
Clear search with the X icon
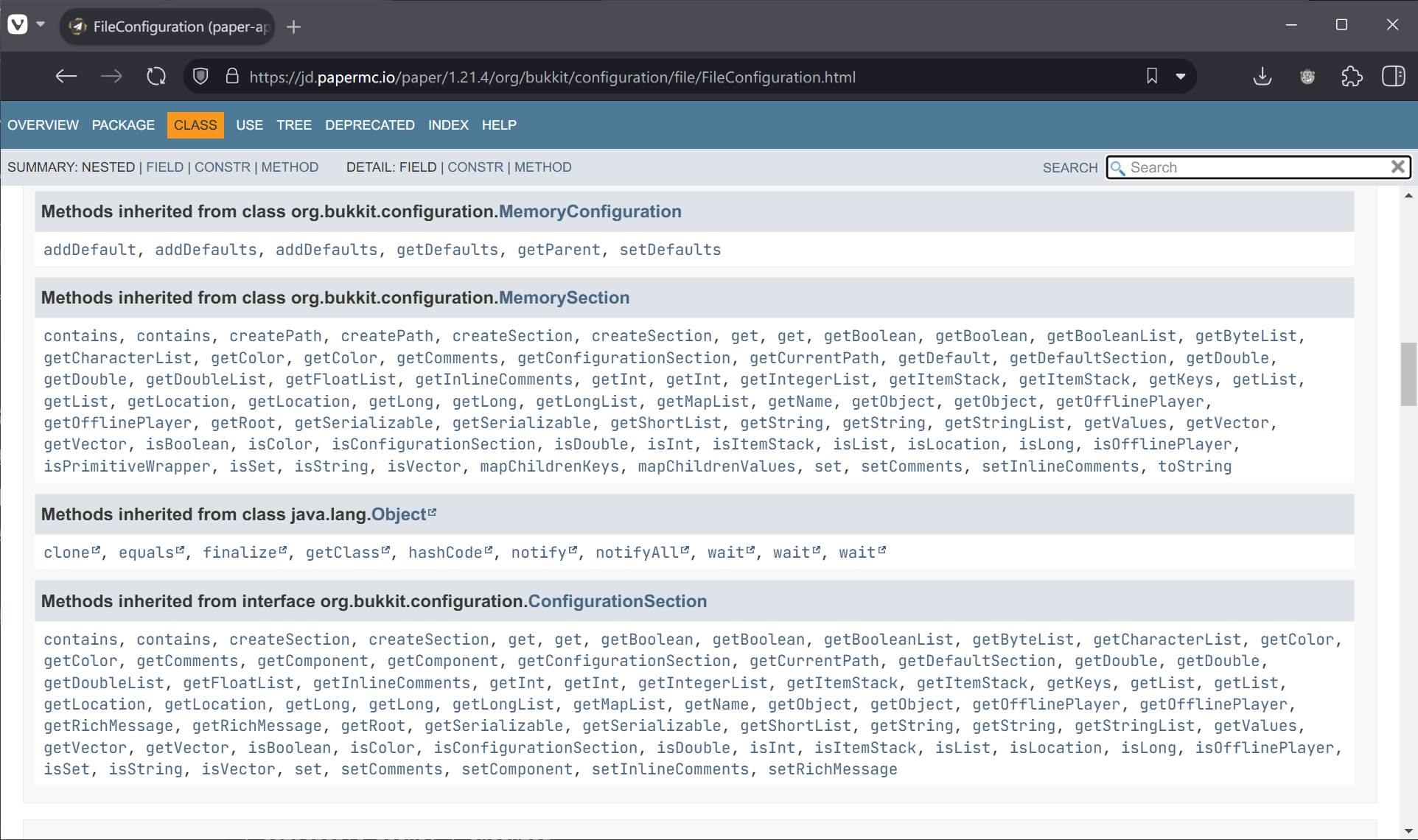(1397, 167)
